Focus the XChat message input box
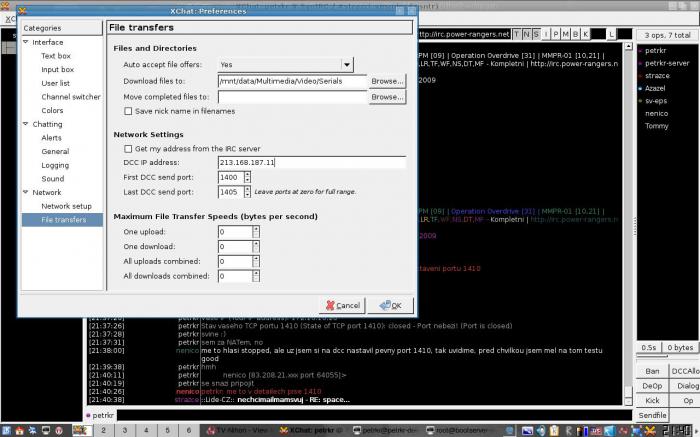The width and height of the screenshot is (700, 437). [x=374, y=415]
